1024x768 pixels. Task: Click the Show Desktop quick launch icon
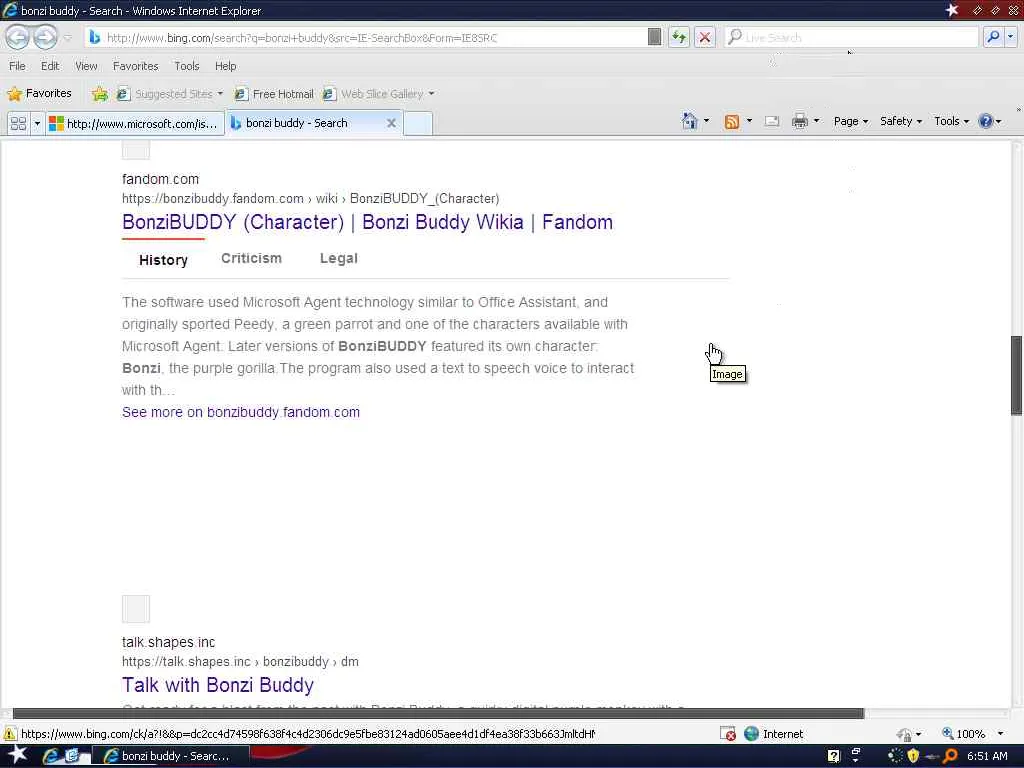tap(72, 756)
